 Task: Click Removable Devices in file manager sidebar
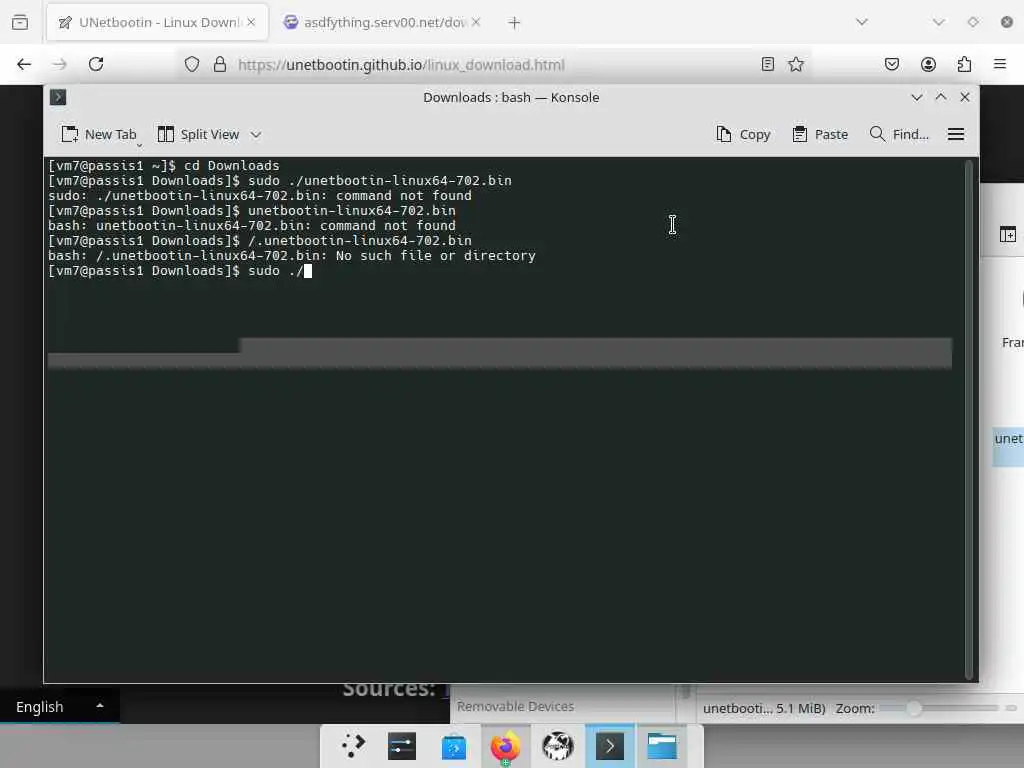click(x=515, y=706)
